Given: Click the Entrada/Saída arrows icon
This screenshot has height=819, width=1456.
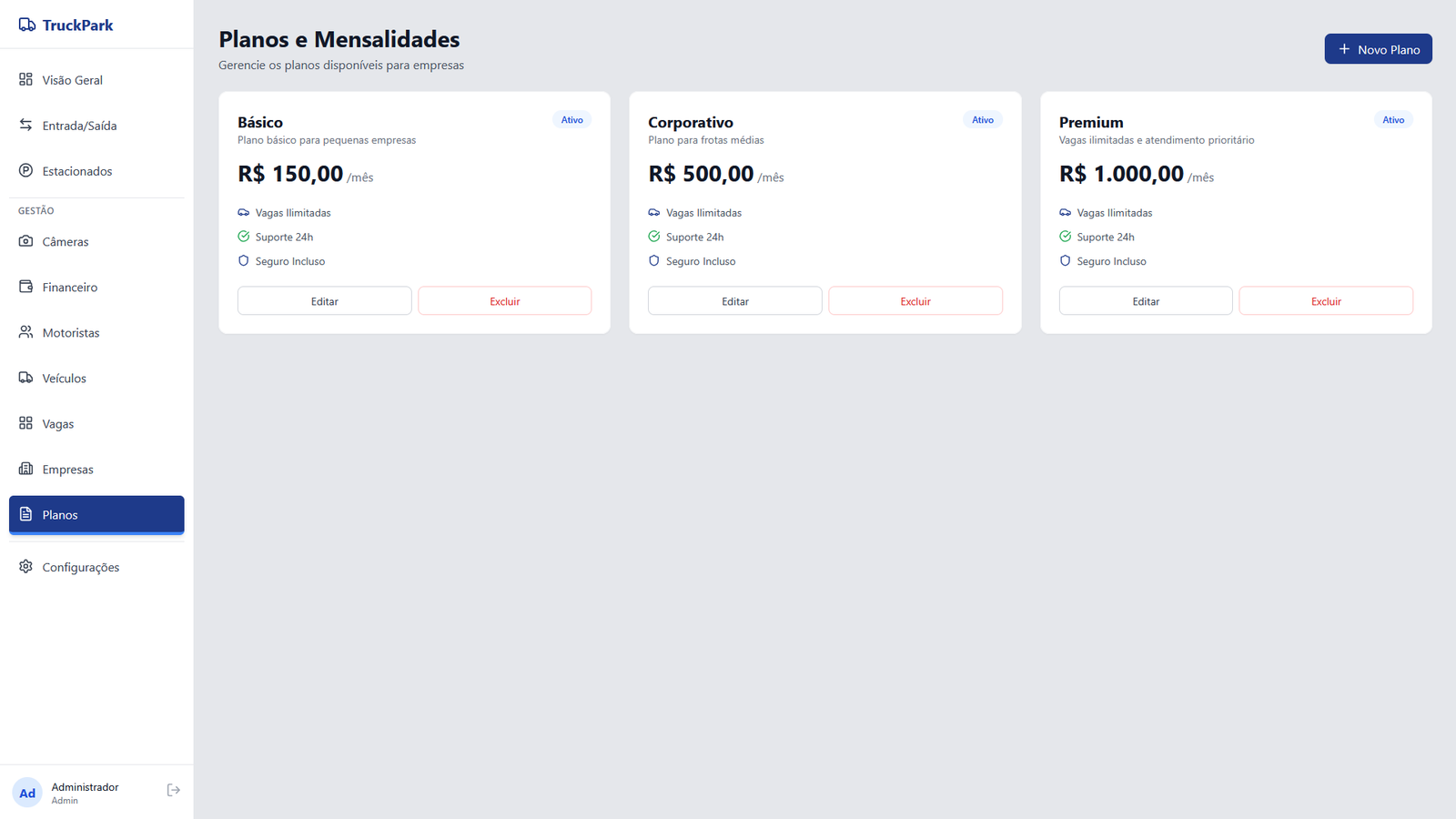Looking at the screenshot, I should (25, 125).
